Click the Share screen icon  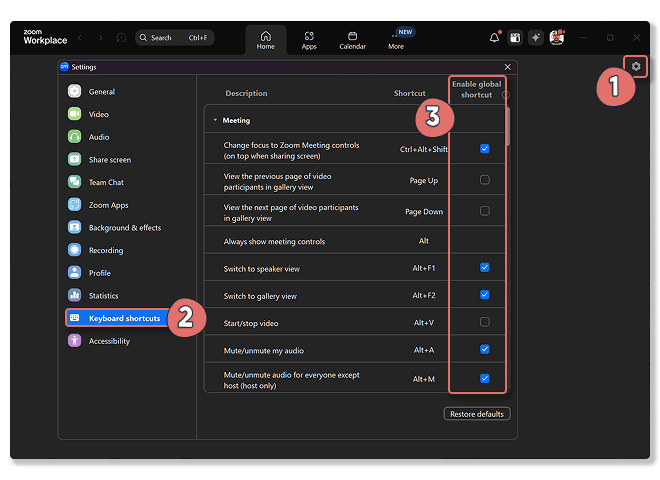click(x=75, y=159)
